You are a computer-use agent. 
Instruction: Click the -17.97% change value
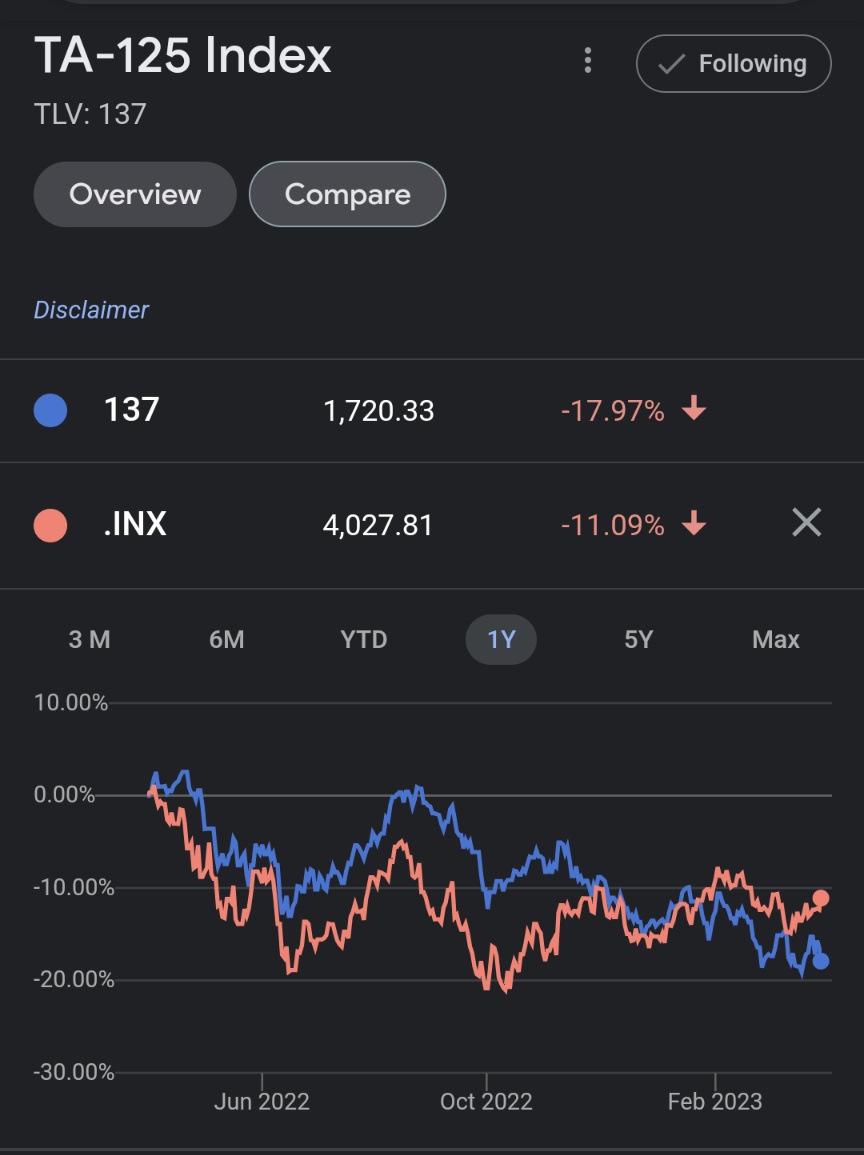click(613, 411)
